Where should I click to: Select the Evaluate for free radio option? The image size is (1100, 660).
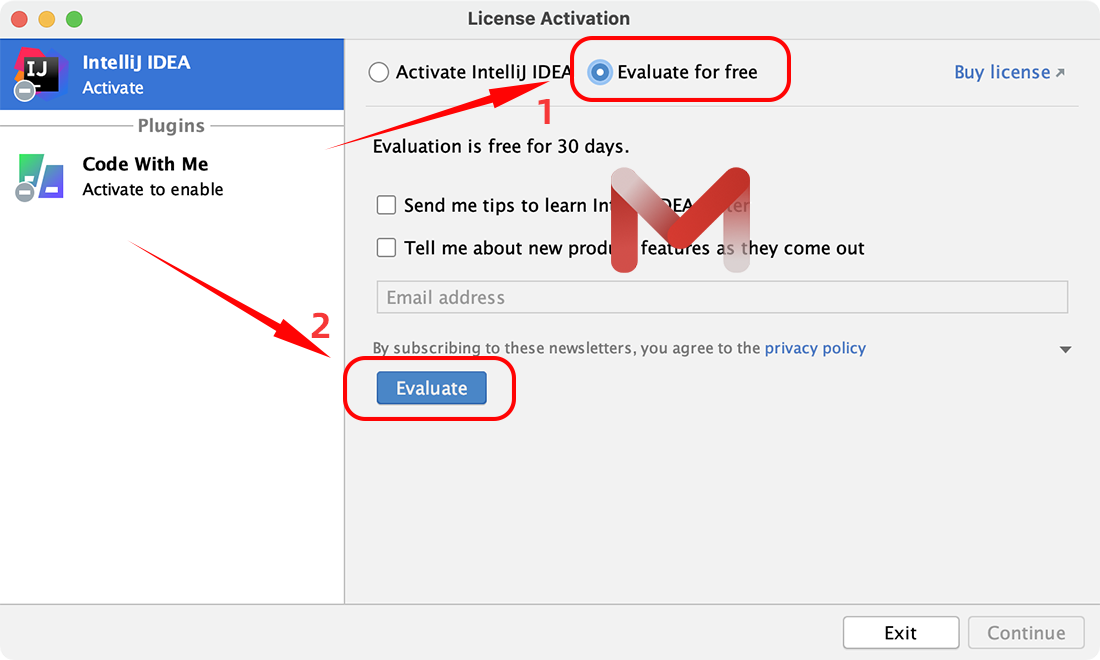tap(600, 72)
